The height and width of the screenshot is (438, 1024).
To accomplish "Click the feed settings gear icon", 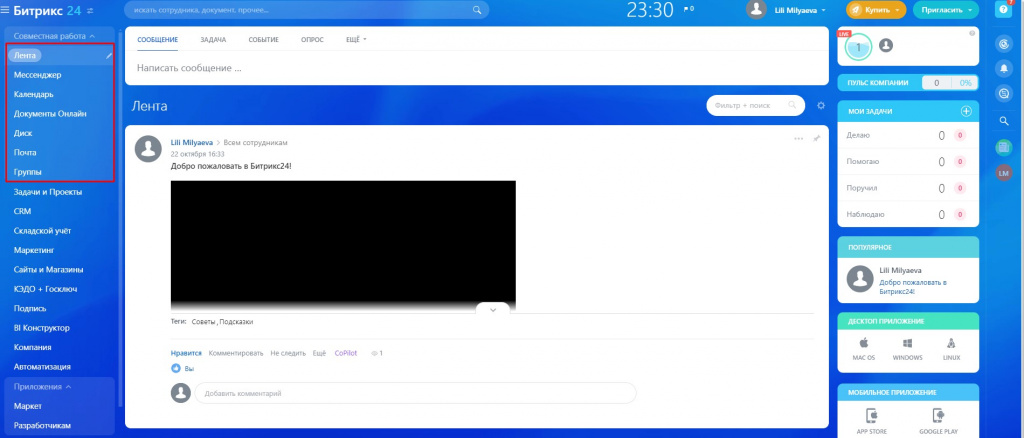I will click(x=821, y=106).
